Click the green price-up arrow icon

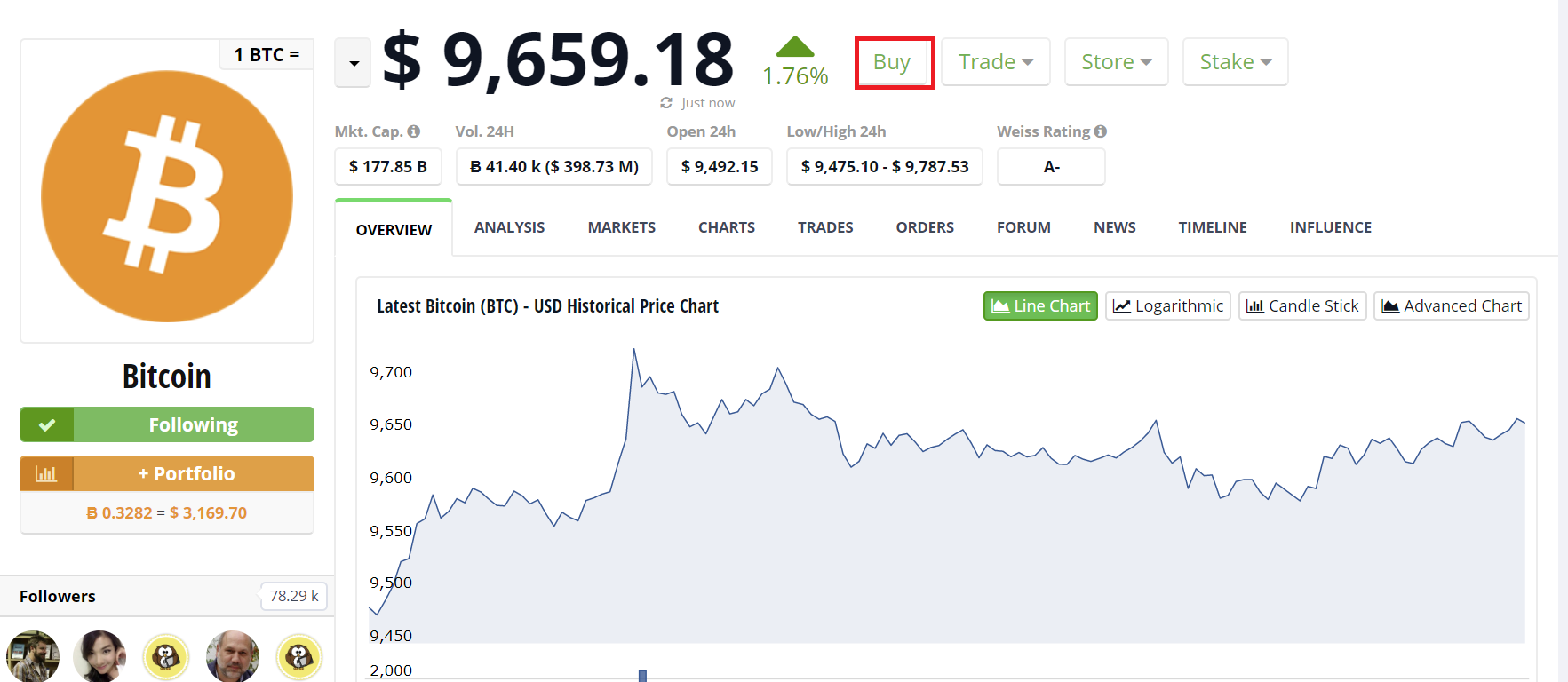795,46
